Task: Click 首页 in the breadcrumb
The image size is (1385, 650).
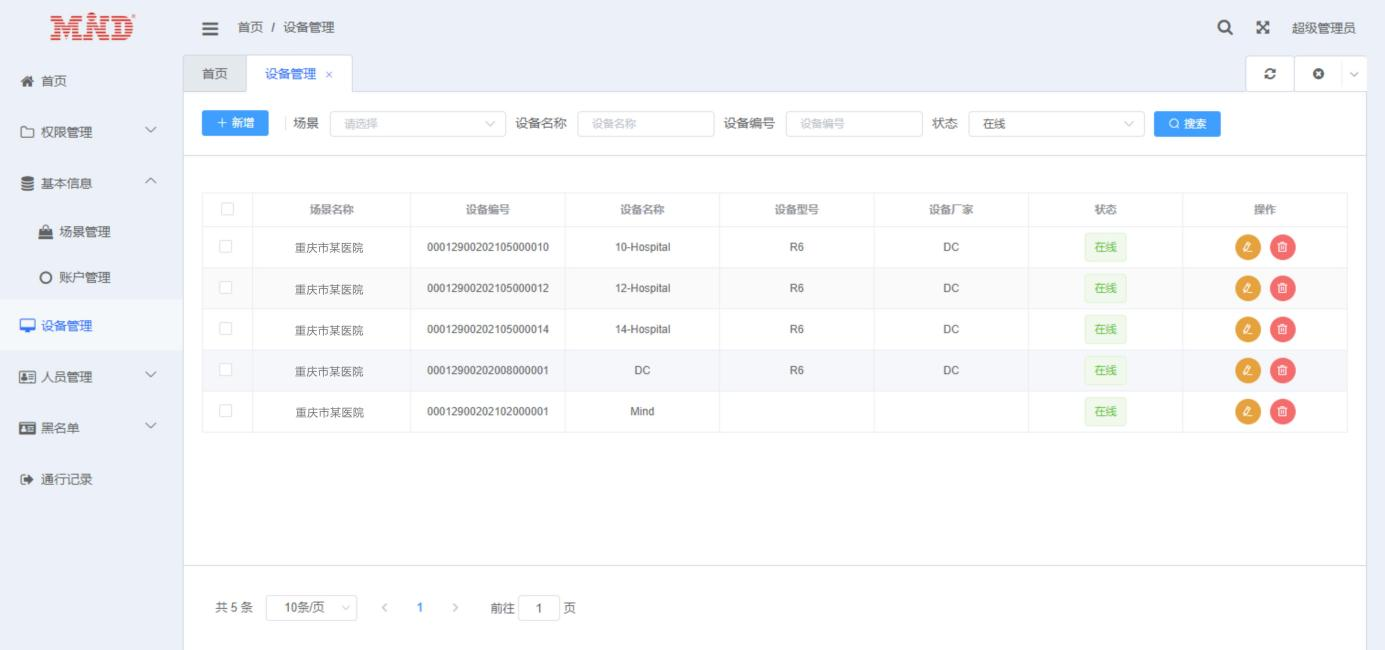Action: [x=250, y=28]
